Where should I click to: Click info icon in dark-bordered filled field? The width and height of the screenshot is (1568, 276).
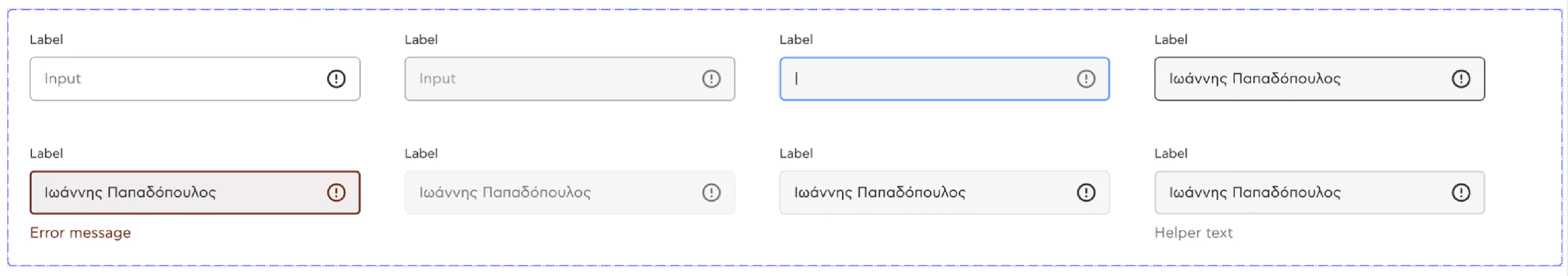coord(1460,79)
